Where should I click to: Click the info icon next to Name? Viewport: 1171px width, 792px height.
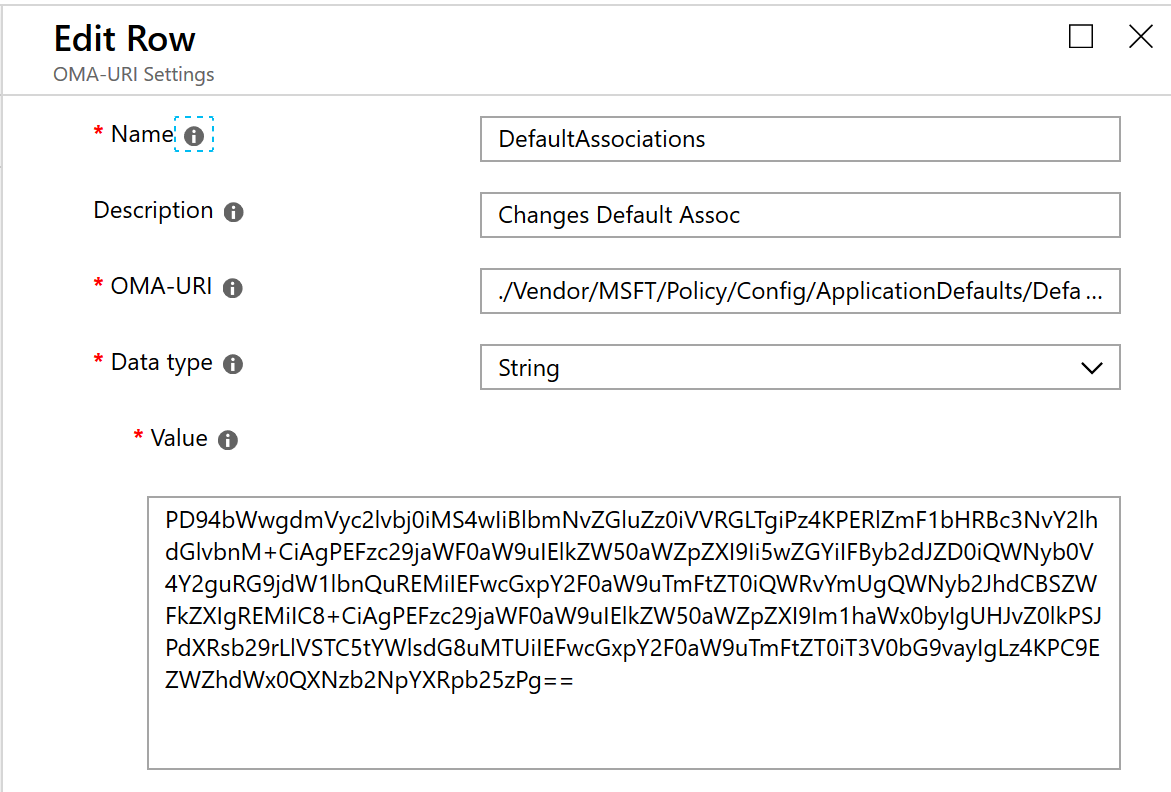pyautogui.click(x=194, y=135)
